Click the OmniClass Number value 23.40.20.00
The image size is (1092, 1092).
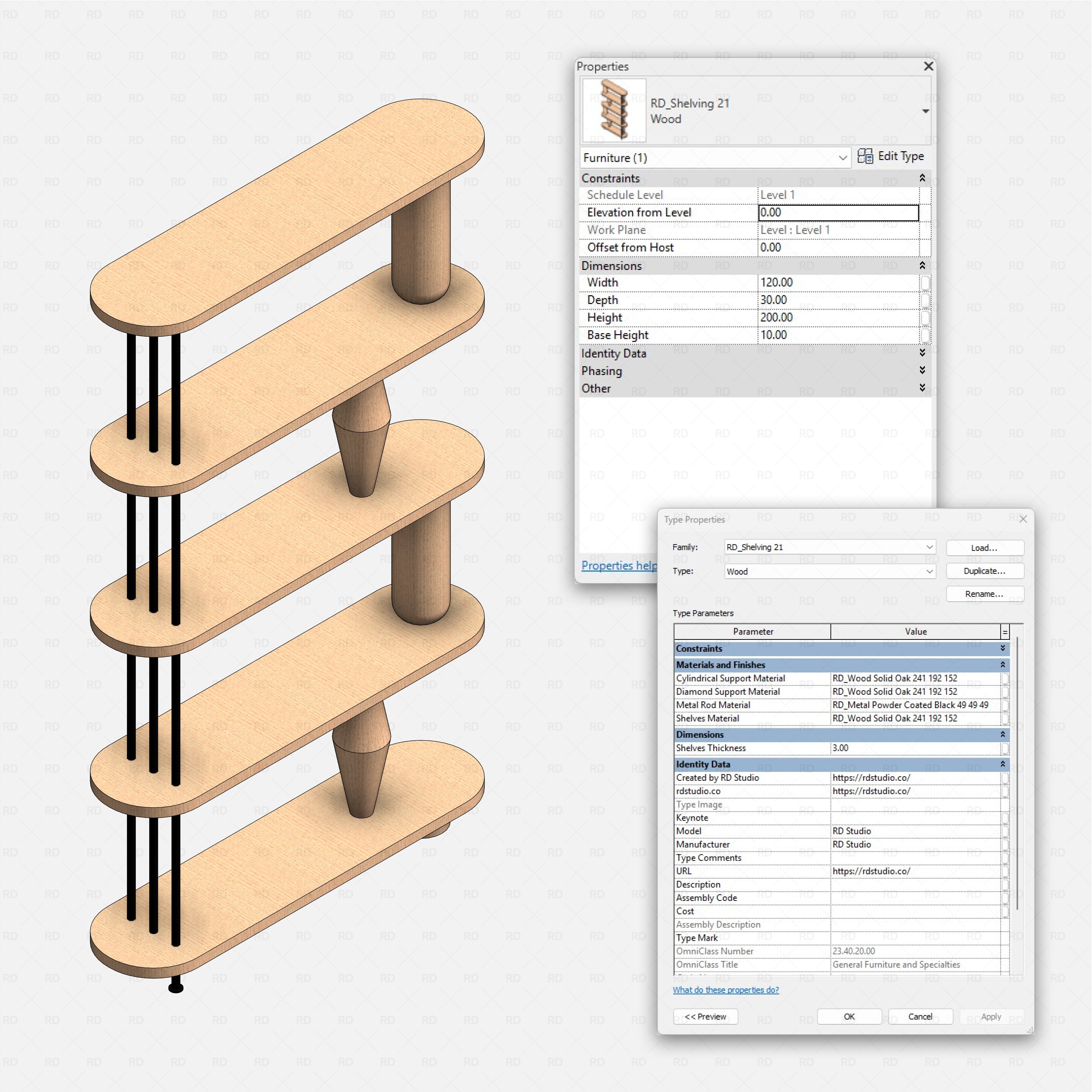coord(916,951)
